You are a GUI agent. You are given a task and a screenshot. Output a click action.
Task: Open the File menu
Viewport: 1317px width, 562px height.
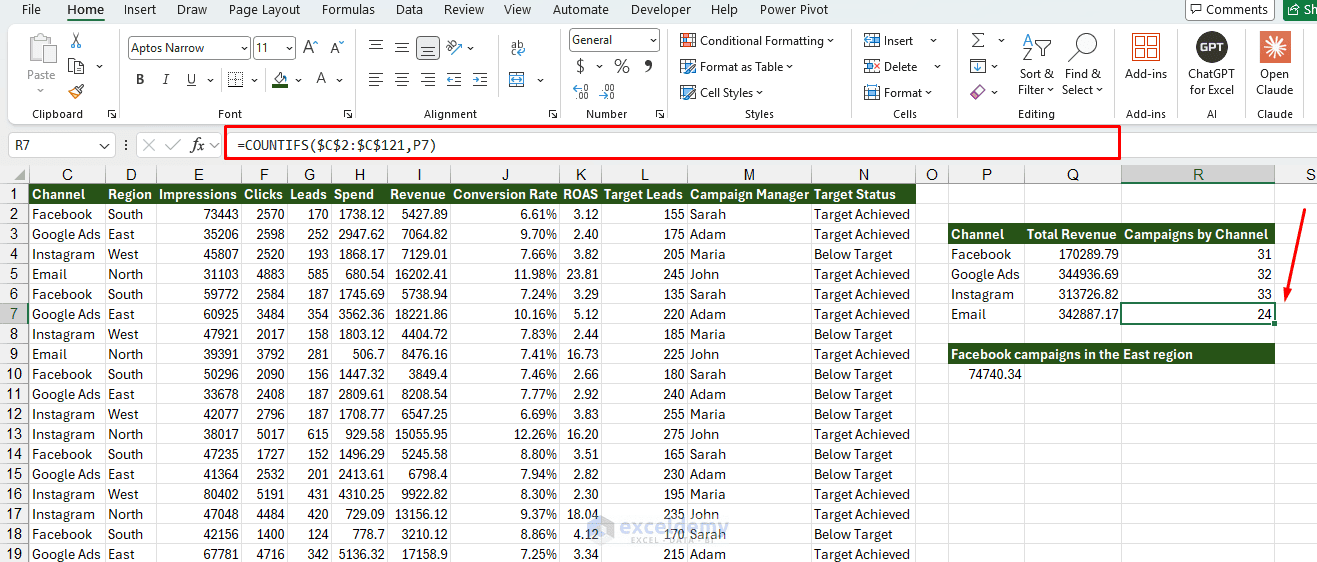click(31, 10)
